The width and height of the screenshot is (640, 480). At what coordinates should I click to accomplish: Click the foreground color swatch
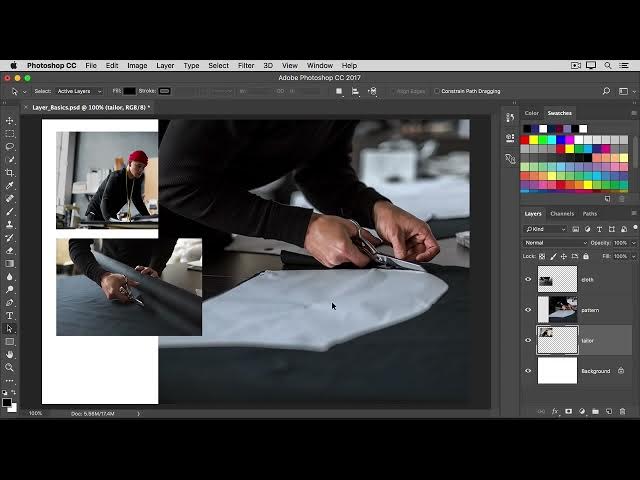pos(7,402)
